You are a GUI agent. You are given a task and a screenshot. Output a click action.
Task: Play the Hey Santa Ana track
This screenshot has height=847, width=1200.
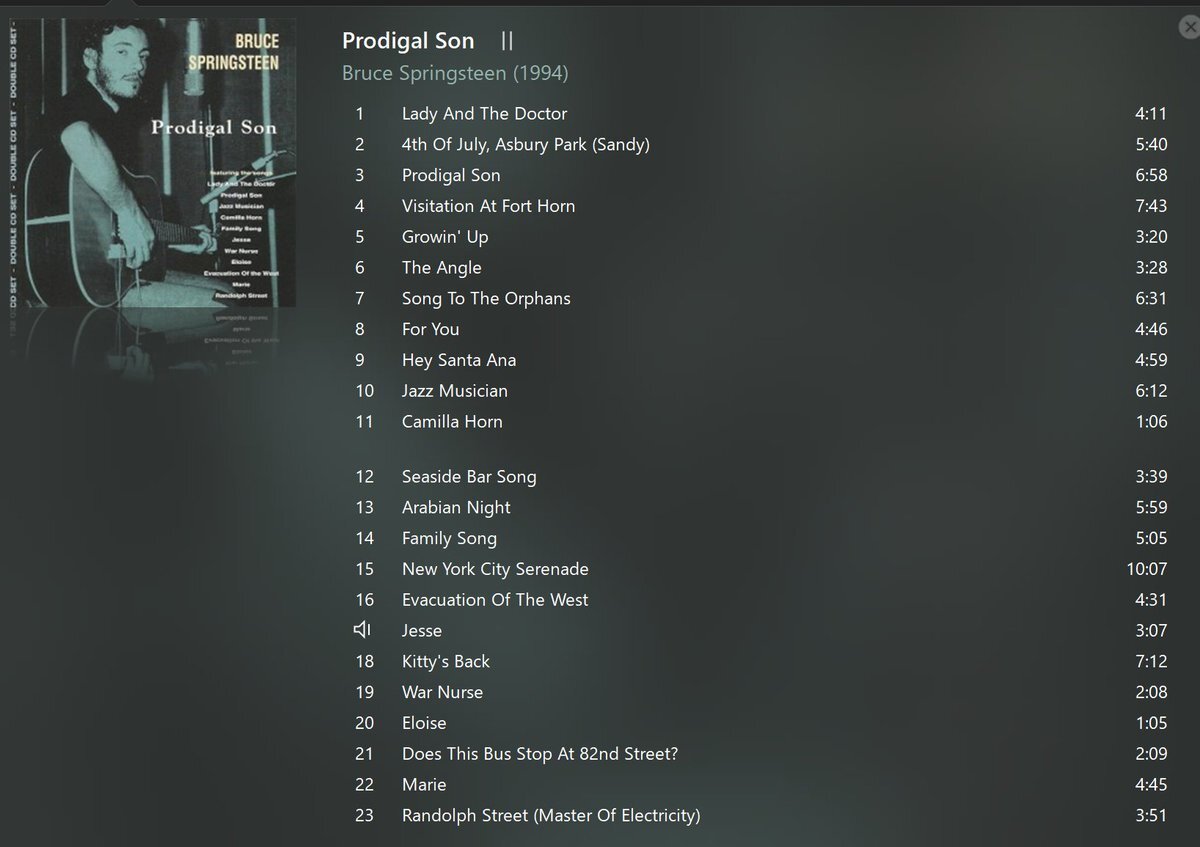761,360
